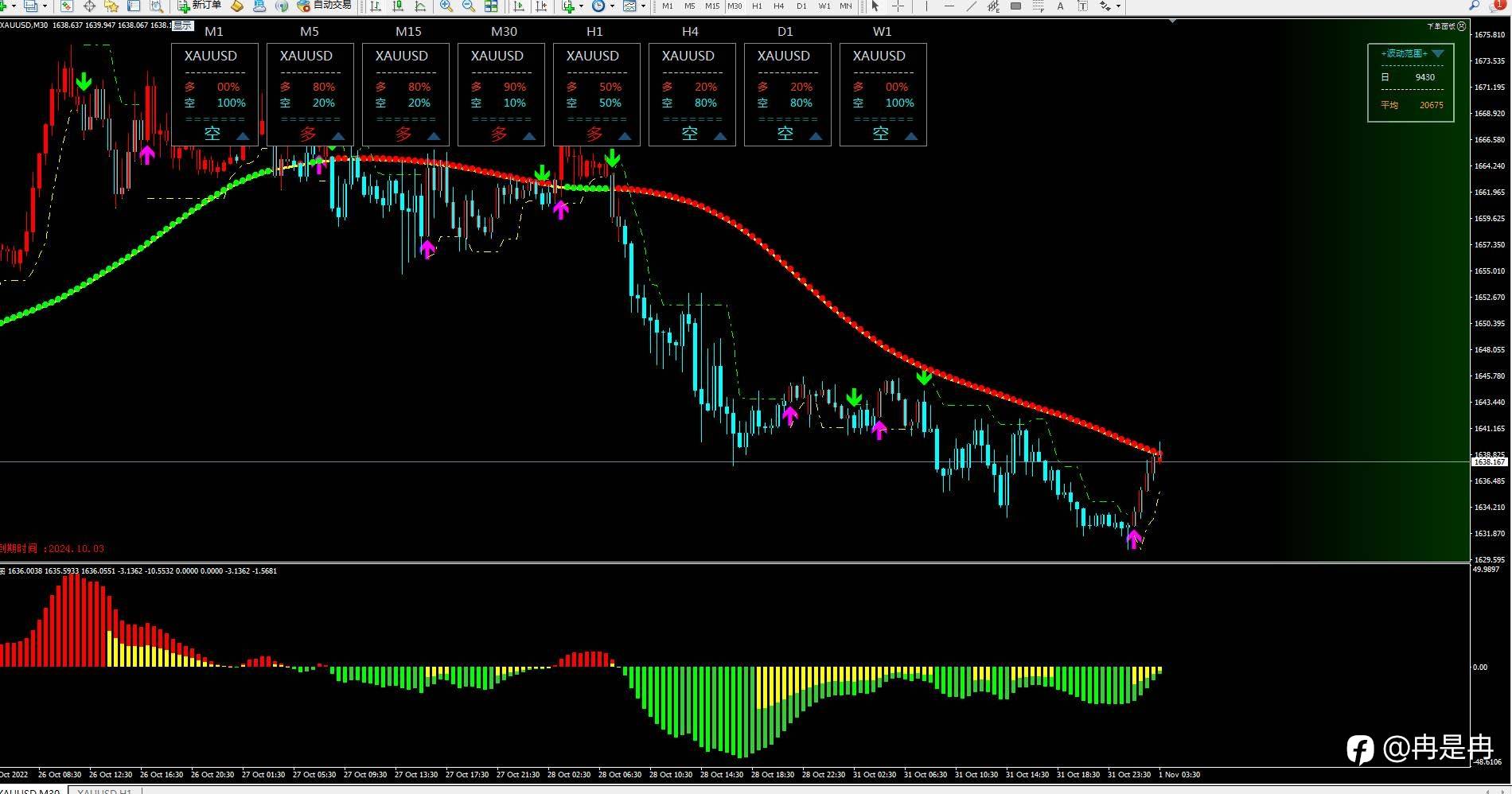Open the search magnifier in toolbar
1512x794 pixels.
[1474, 6]
